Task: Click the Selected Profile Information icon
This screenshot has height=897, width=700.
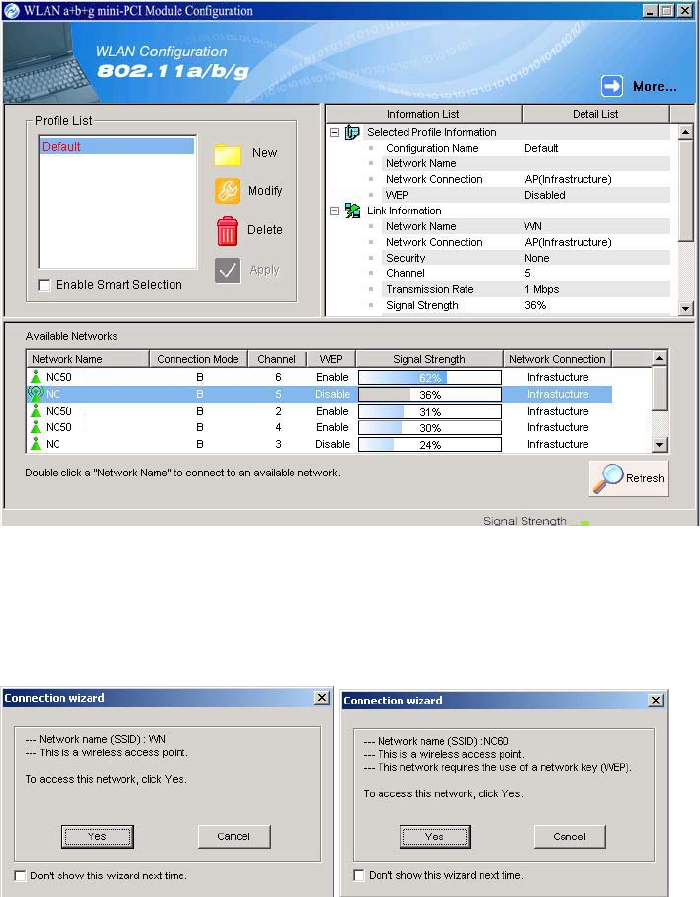Action: pos(352,132)
